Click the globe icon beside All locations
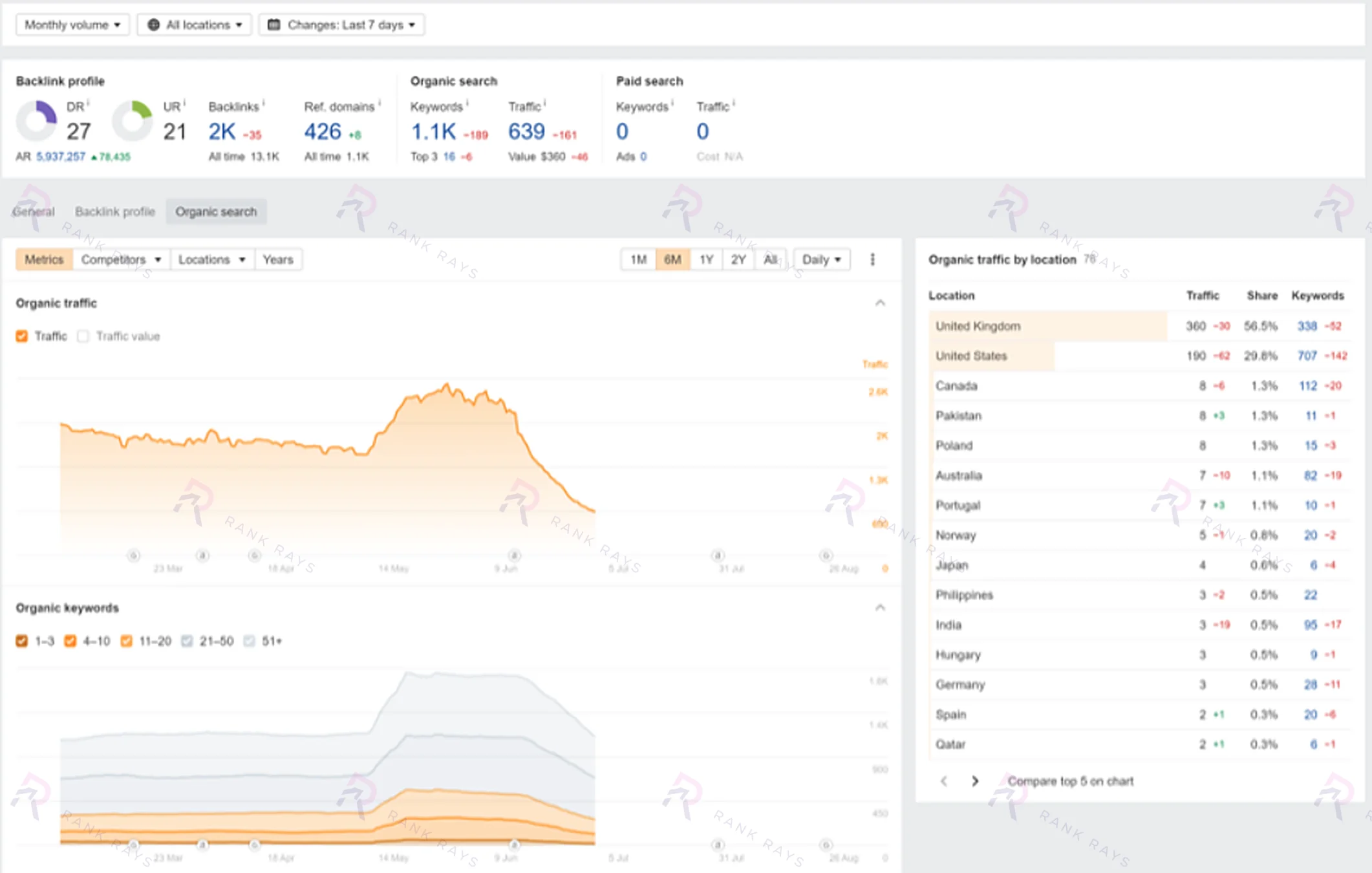1372x873 pixels. point(153,25)
